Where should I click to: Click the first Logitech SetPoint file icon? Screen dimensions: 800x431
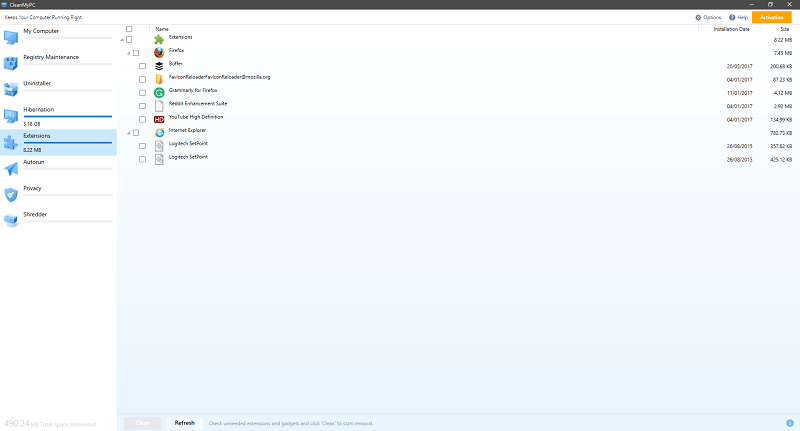[x=159, y=146]
